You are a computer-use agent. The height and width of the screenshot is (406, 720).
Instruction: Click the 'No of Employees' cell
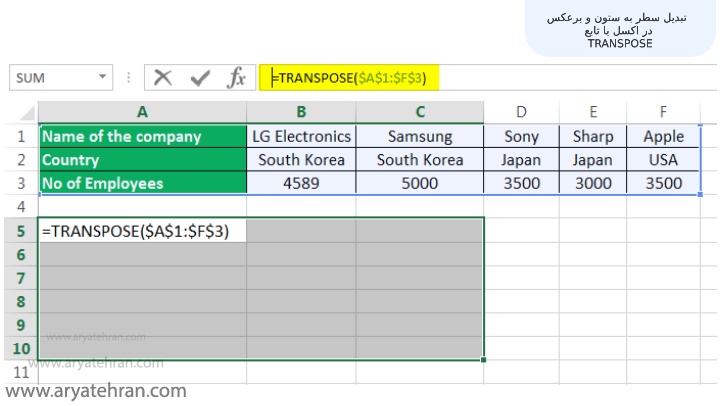(x=142, y=183)
